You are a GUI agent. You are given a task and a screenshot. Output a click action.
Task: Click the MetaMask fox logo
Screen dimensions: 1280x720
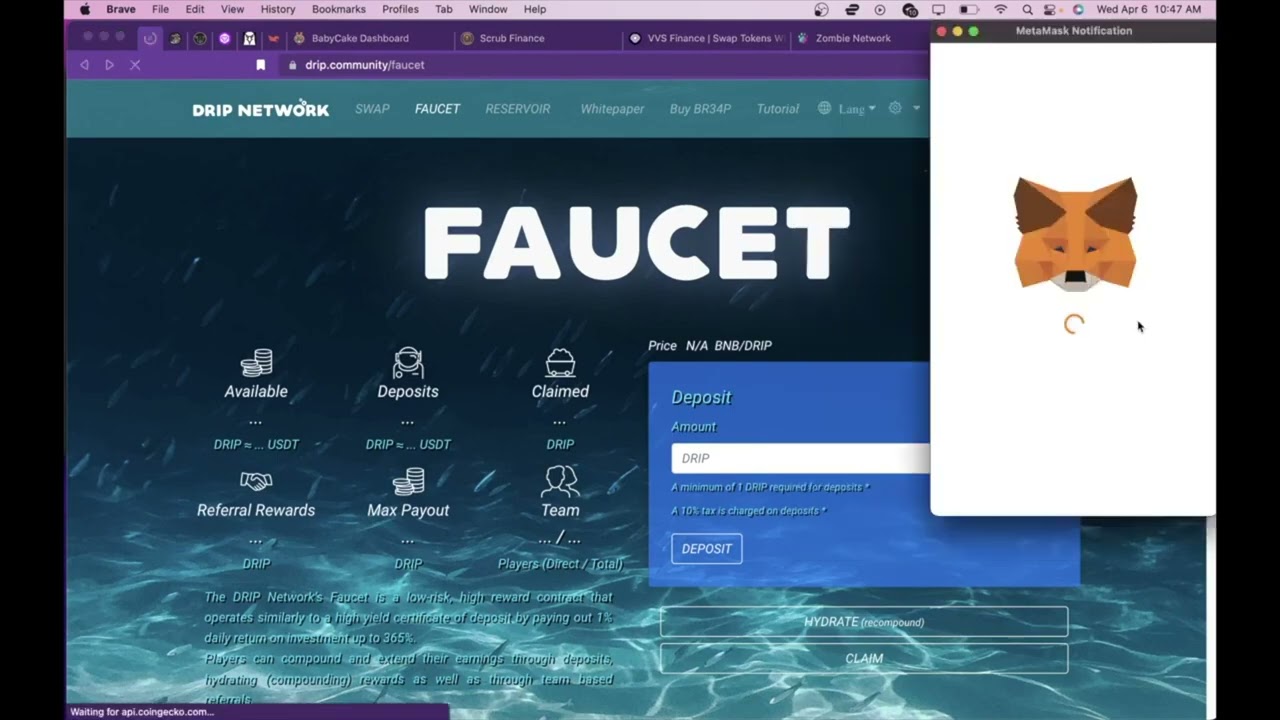click(1075, 234)
